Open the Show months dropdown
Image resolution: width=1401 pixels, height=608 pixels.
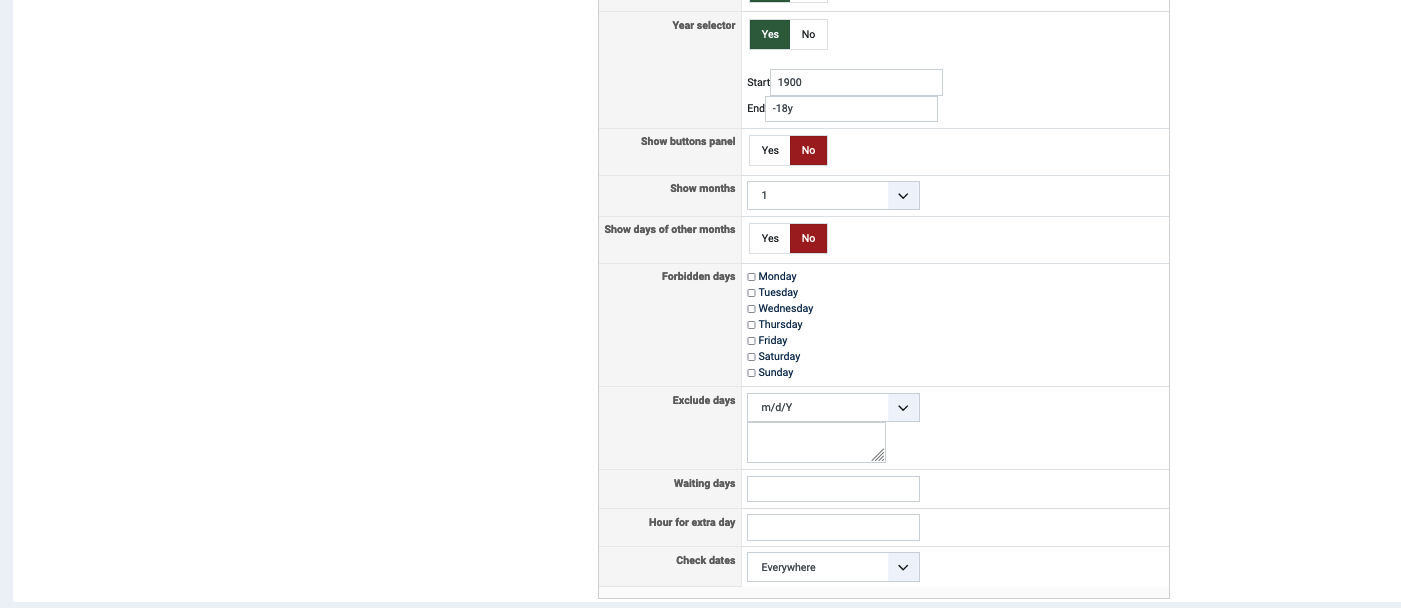[832, 196]
